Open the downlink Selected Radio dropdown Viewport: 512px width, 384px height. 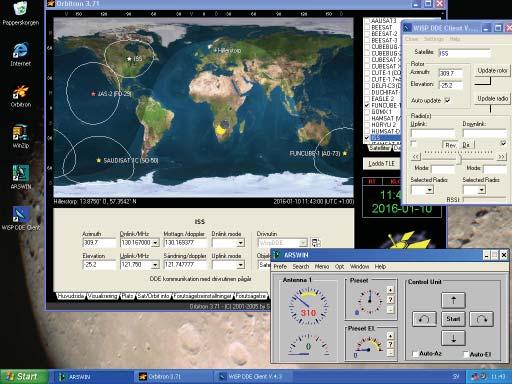coord(481,190)
